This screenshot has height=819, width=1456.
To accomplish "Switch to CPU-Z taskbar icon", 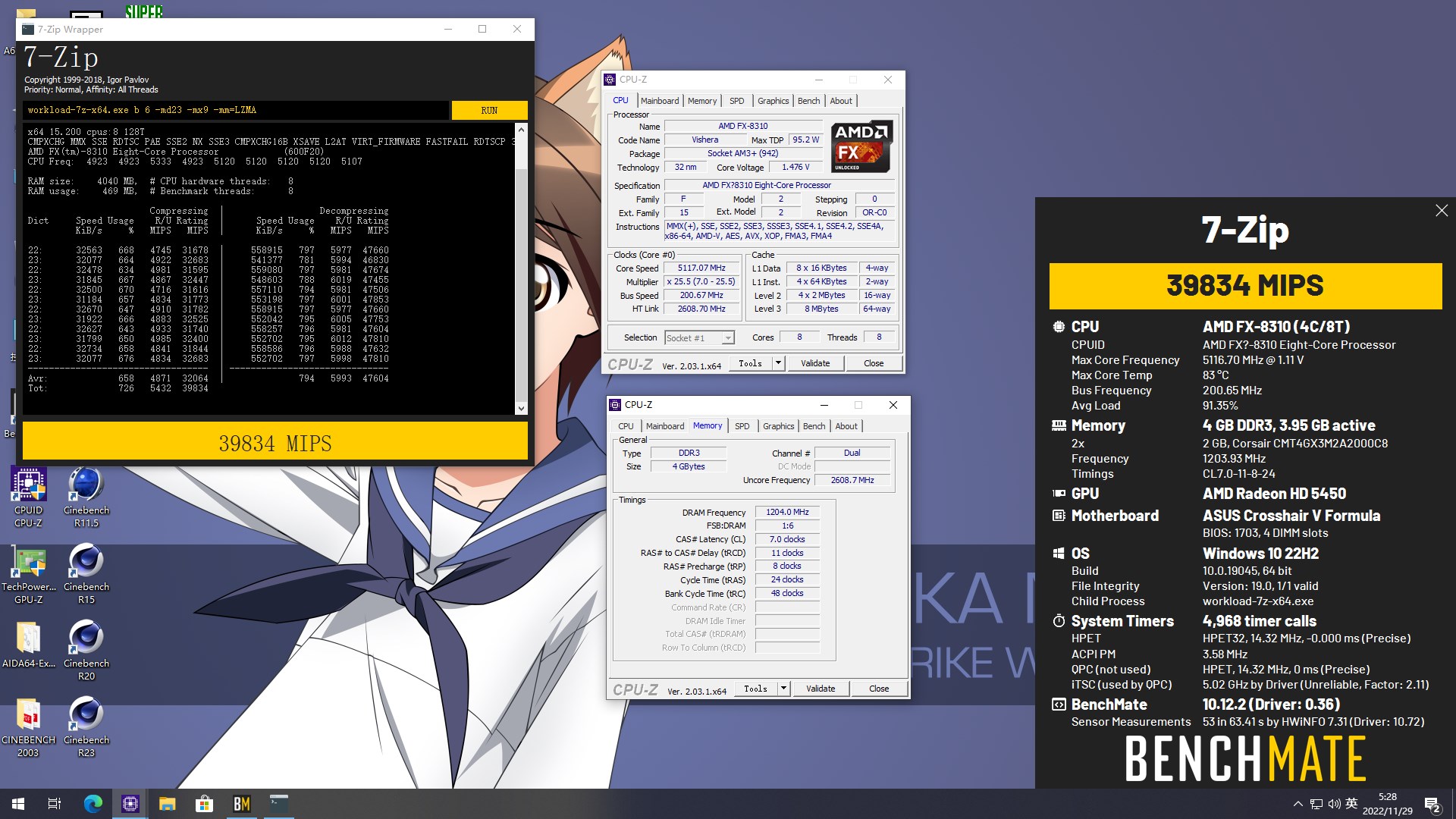I will pos(130,804).
